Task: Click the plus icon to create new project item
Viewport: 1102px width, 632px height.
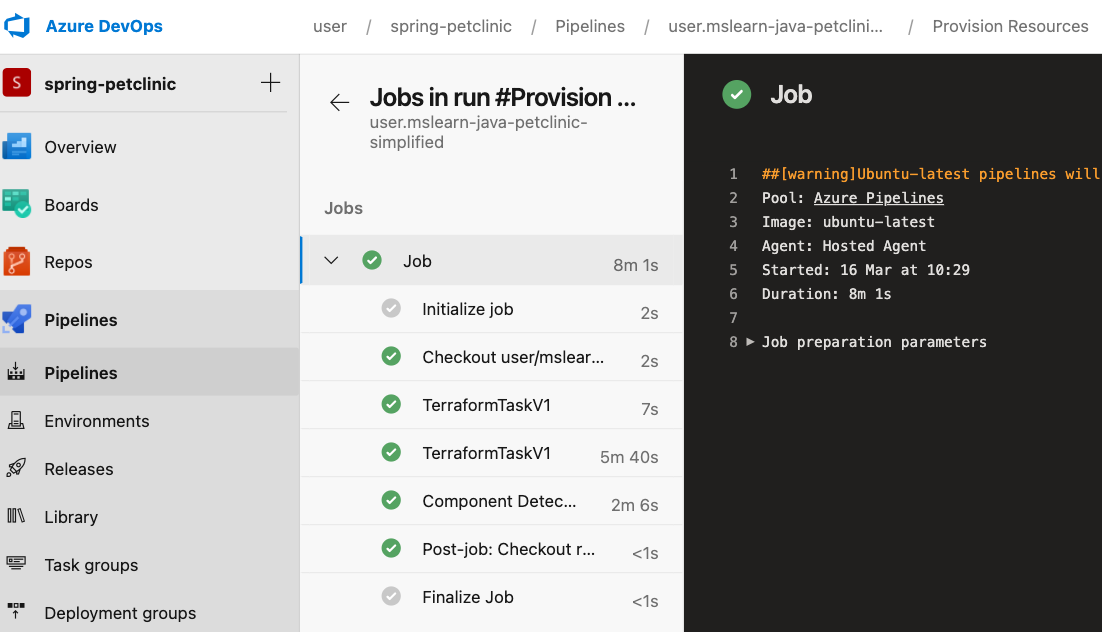Action: tap(270, 83)
